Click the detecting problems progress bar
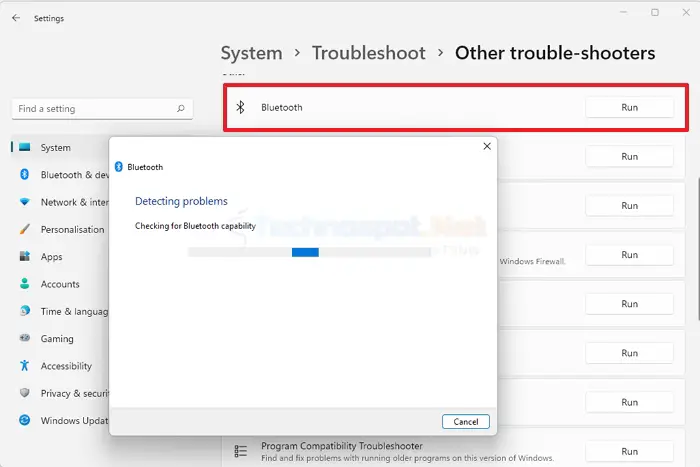 click(x=310, y=252)
